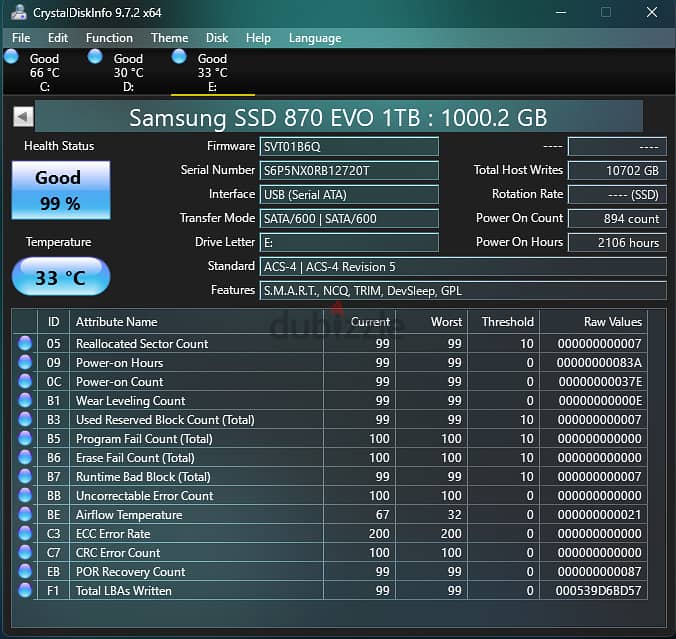Click the Good 99 % health status button
The height and width of the screenshot is (639, 676).
(61, 190)
